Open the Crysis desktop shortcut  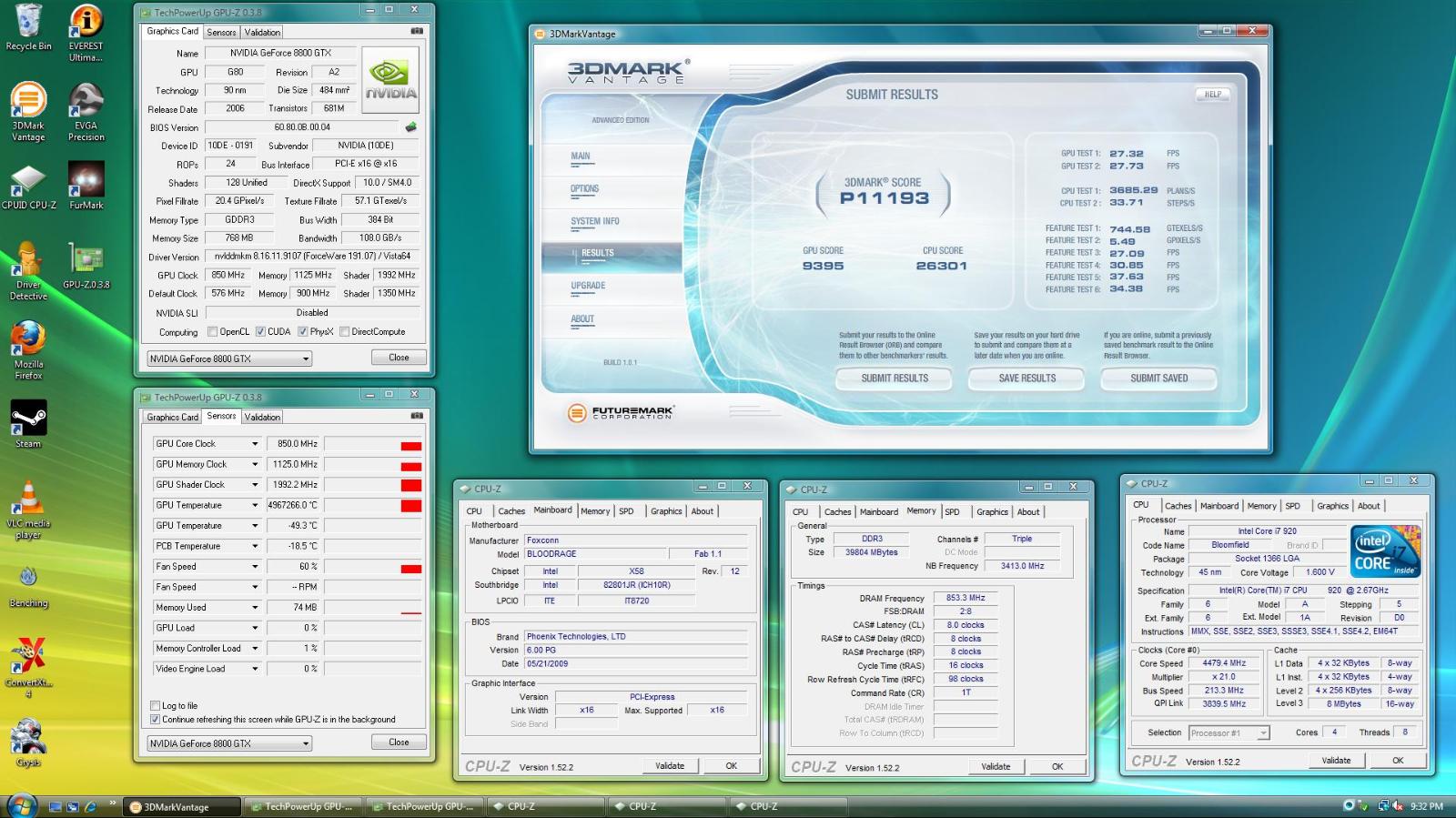coord(28,742)
